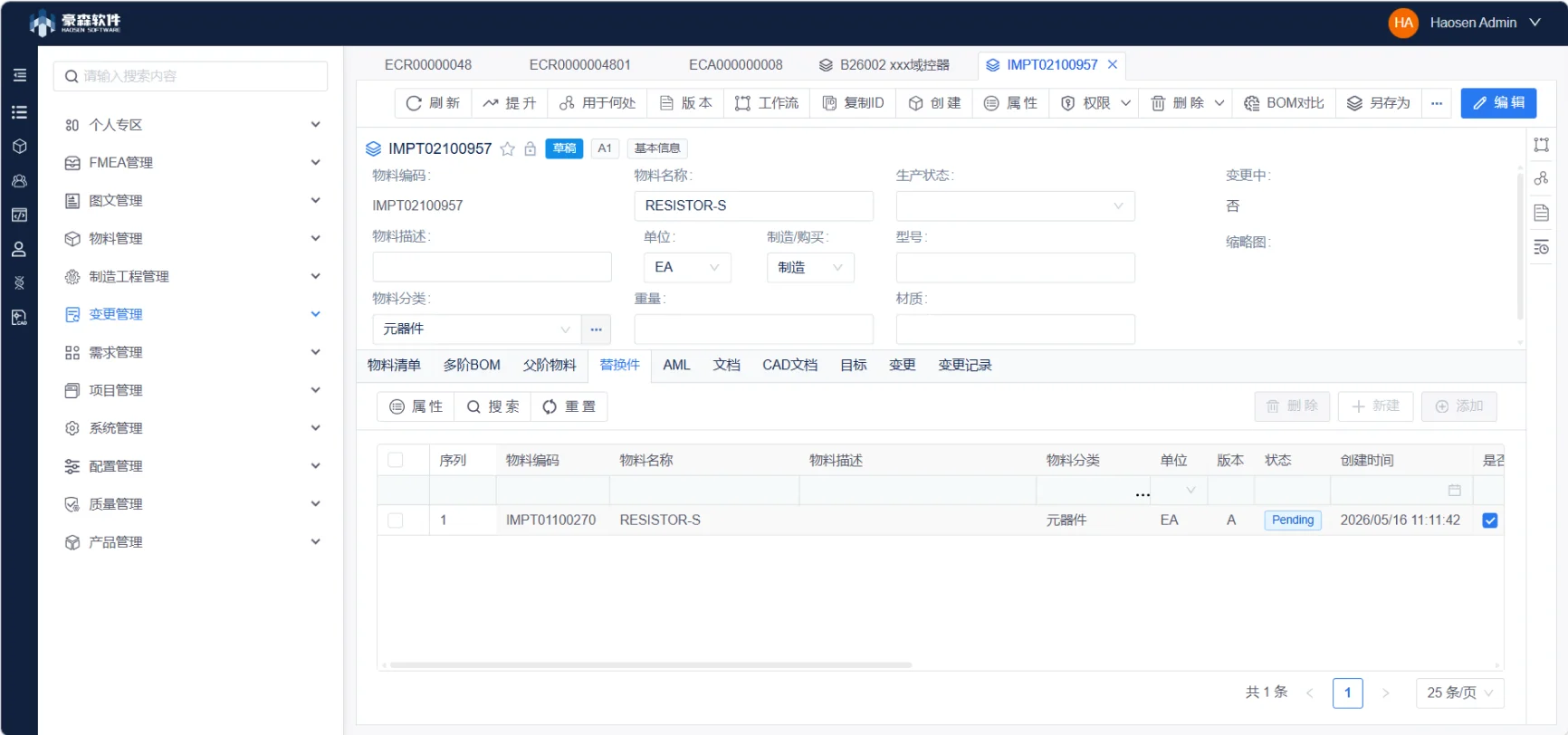The width and height of the screenshot is (1568, 735).
Task: Click the 物料名称 RESISTOR-S input field
Action: [x=753, y=205]
